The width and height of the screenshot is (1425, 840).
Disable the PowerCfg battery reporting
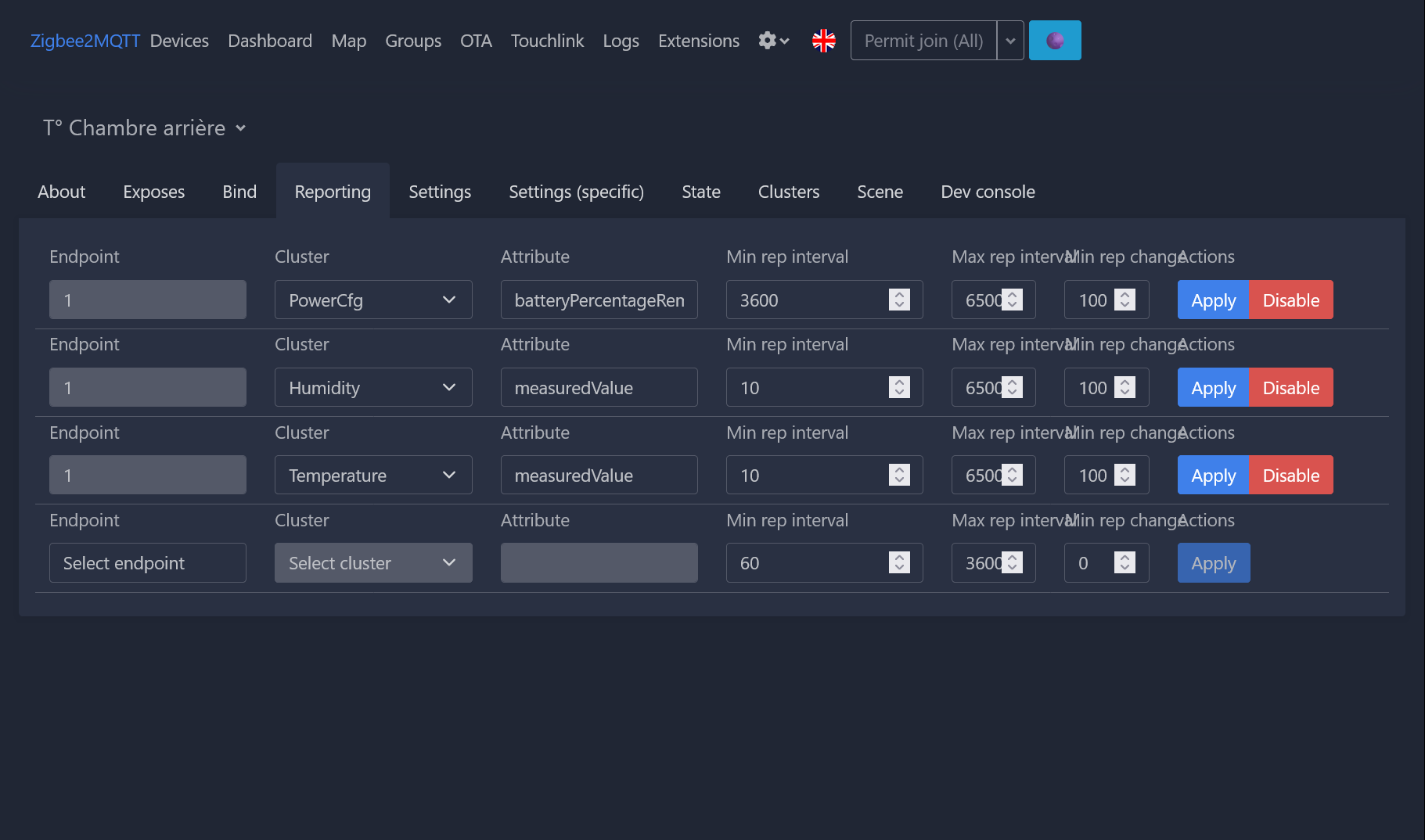1290,300
